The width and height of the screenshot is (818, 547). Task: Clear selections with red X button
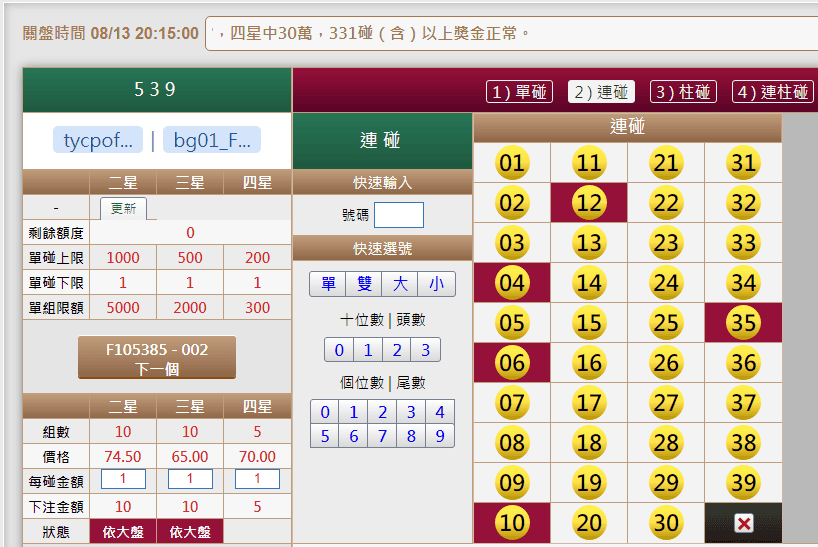743,523
